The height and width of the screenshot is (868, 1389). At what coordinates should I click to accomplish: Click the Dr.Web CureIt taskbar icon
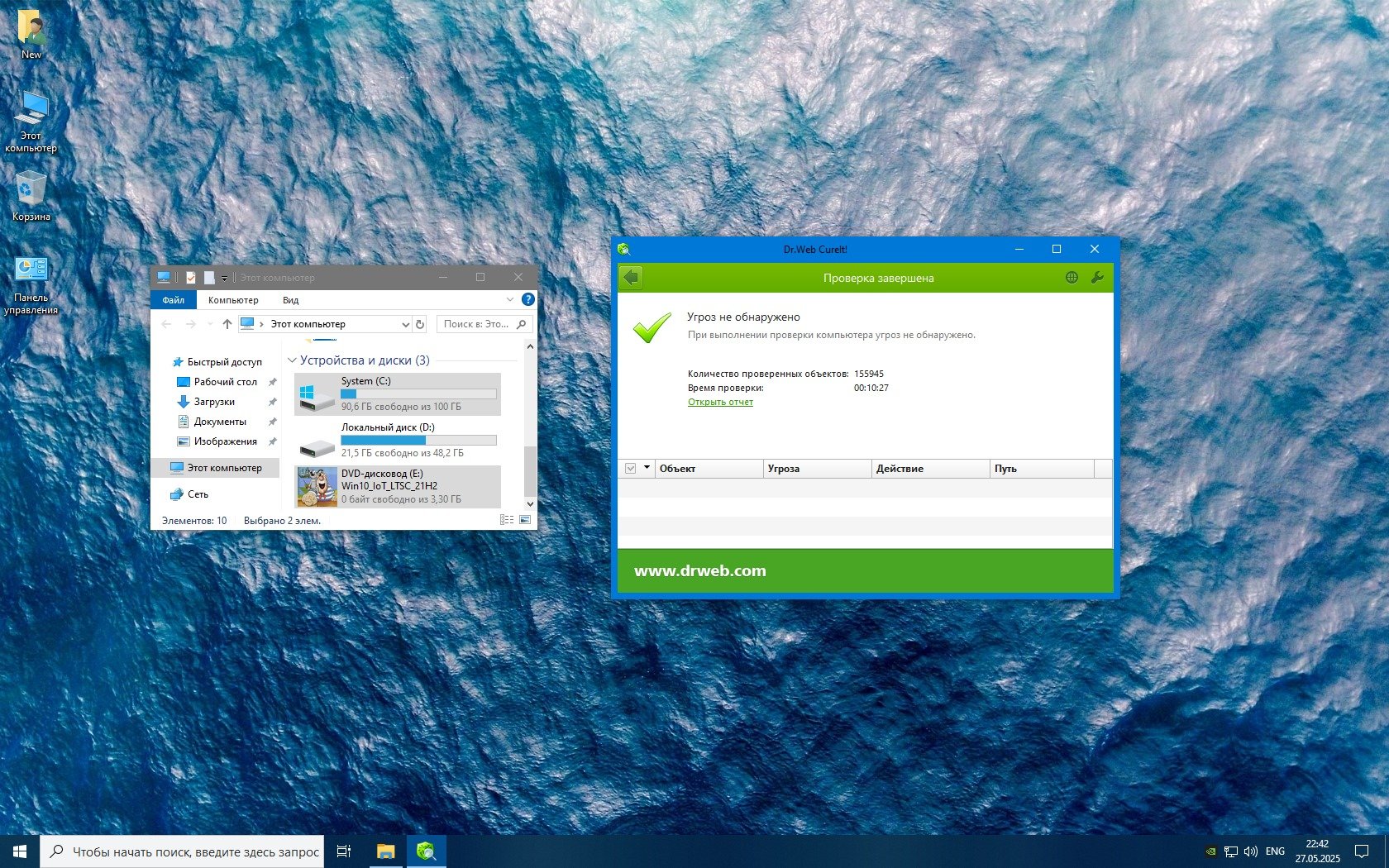coord(426,851)
